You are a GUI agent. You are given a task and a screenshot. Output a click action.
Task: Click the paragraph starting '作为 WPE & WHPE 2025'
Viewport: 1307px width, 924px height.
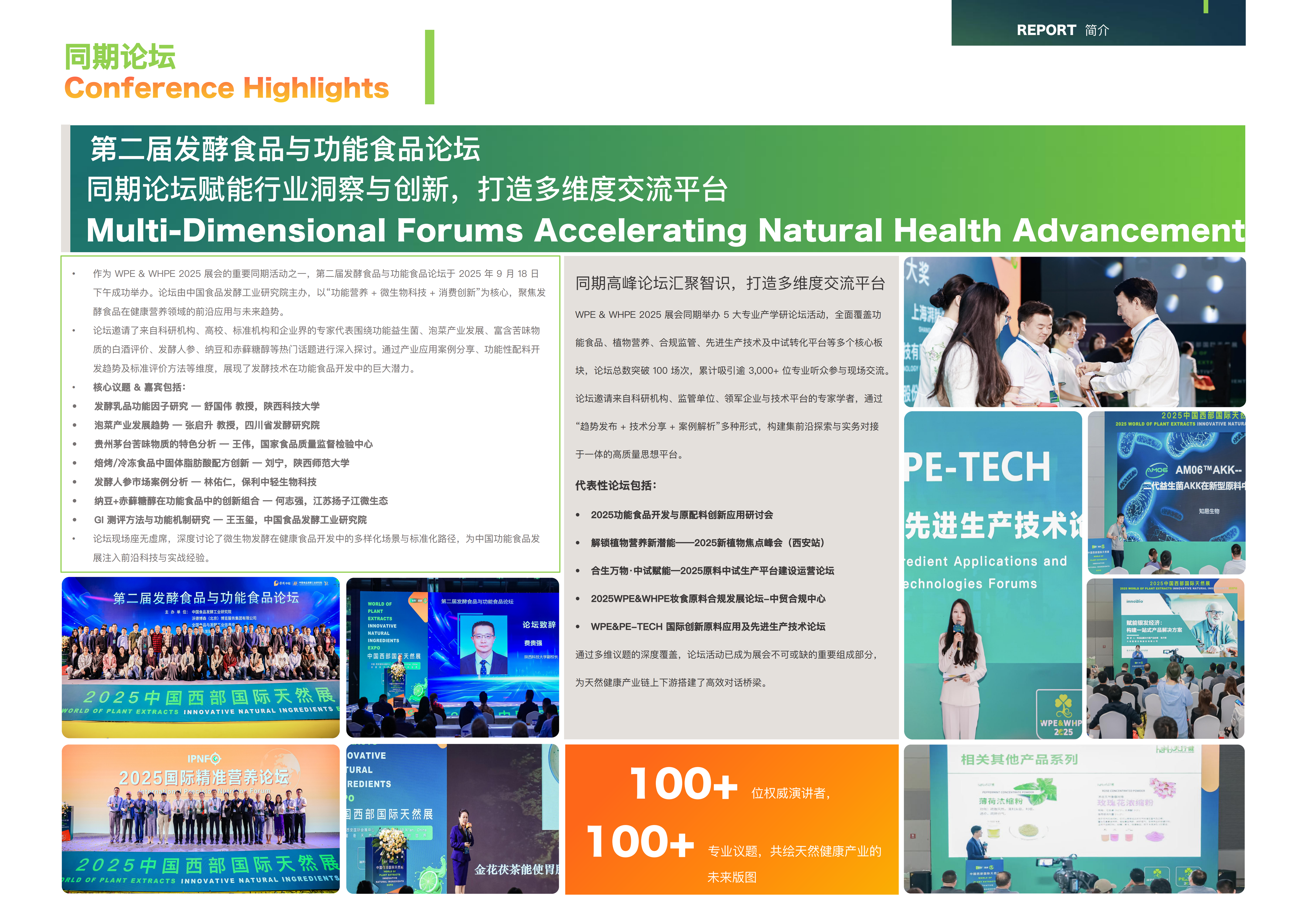tap(319, 293)
